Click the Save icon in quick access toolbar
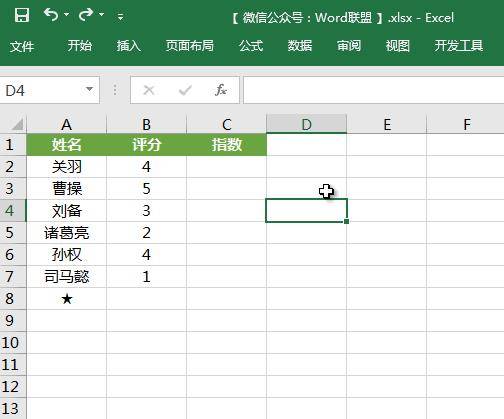This screenshot has width=504, height=419. pos(22,15)
